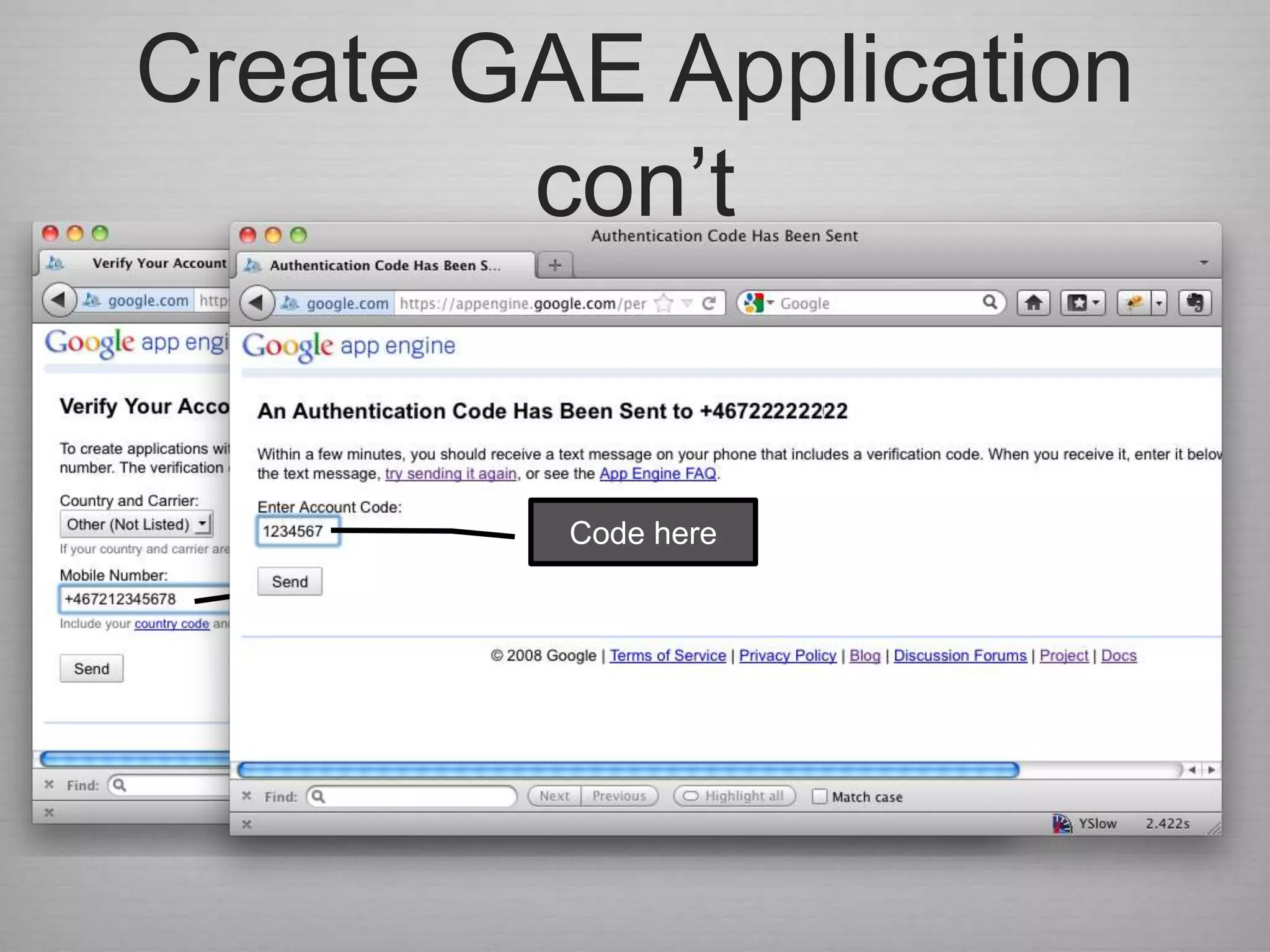Open the Docs footer link
The height and width of the screenshot is (952, 1270).
[x=1119, y=655]
